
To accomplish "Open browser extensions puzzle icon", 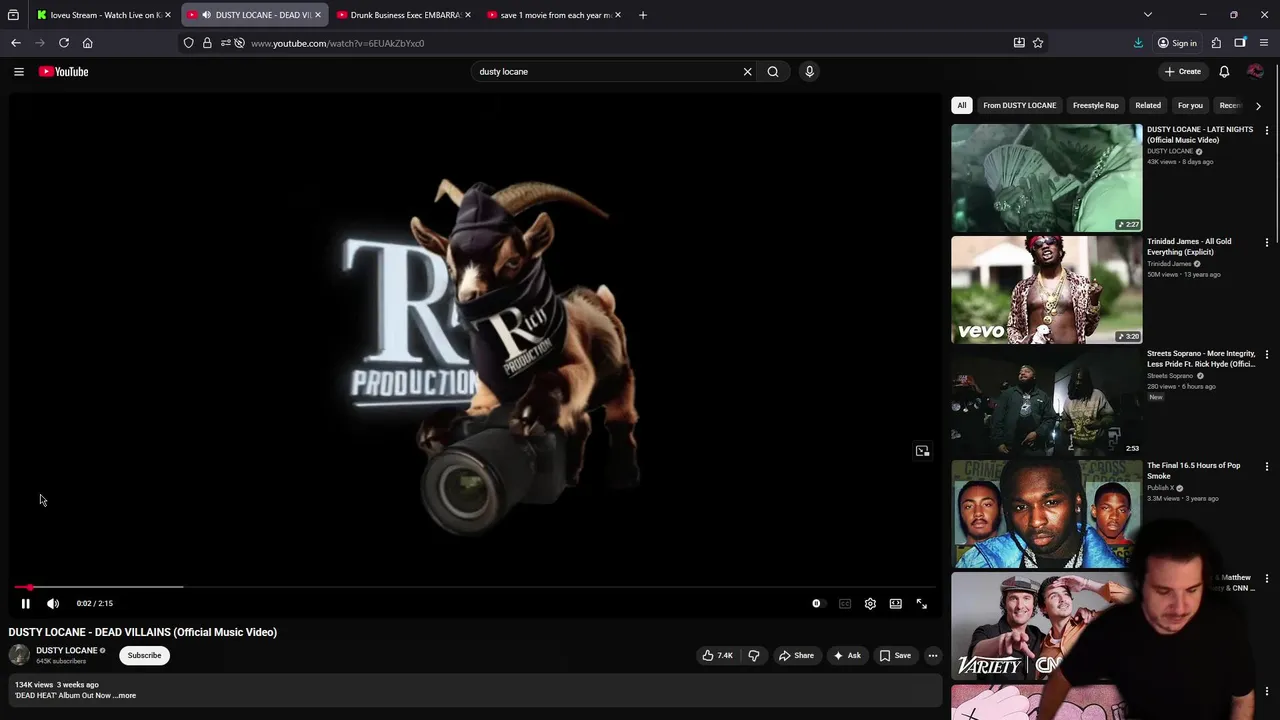I will [1216, 43].
